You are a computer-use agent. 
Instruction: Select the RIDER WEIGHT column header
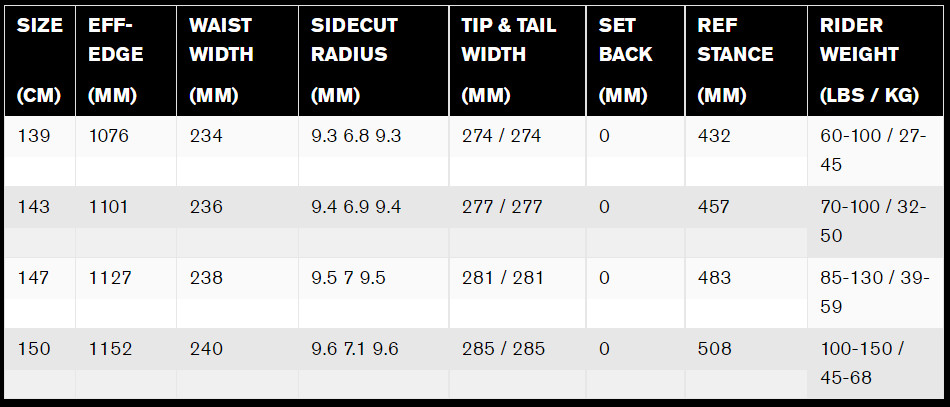pyautogui.click(x=876, y=61)
